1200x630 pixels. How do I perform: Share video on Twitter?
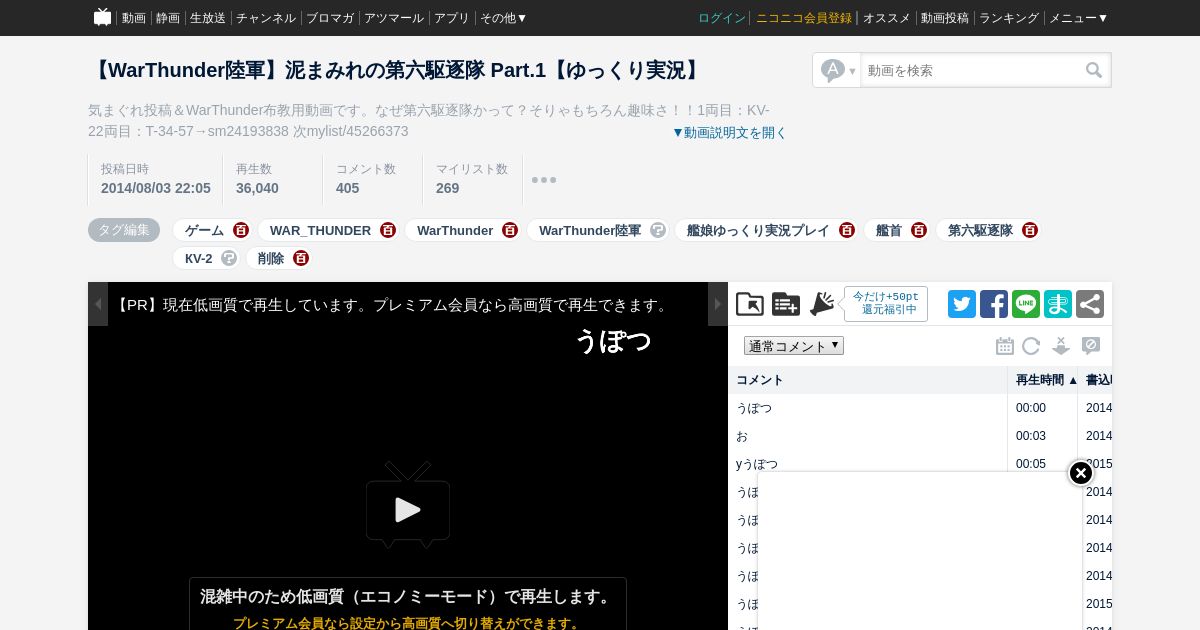coord(962,304)
